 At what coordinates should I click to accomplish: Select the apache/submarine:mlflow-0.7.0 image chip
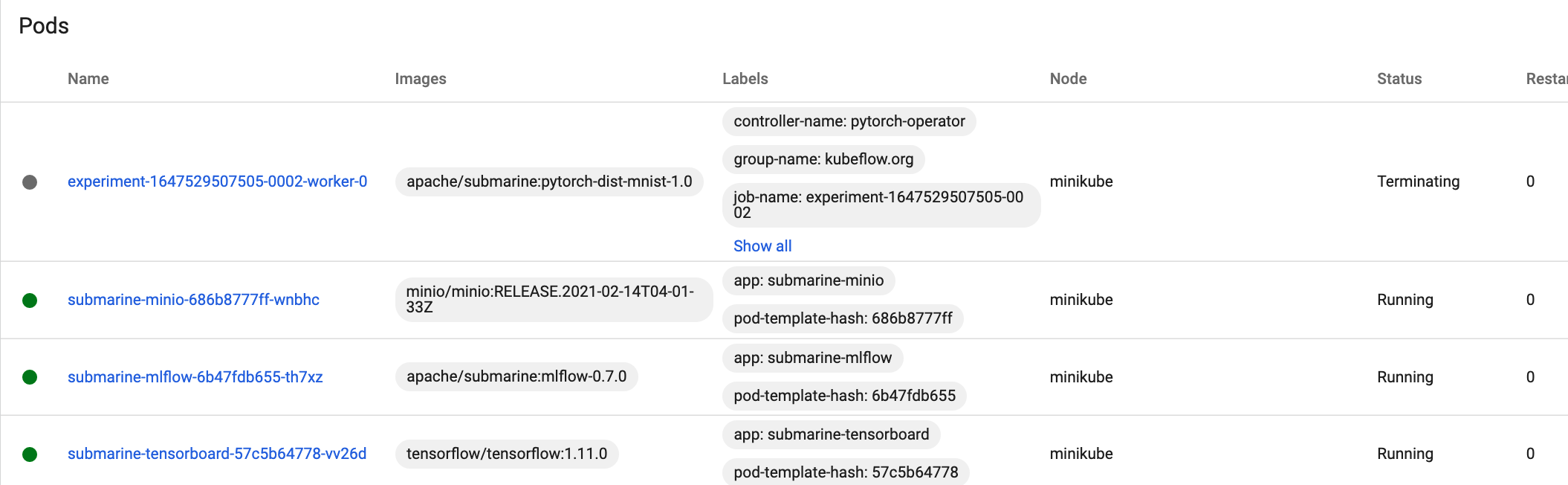click(516, 376)
